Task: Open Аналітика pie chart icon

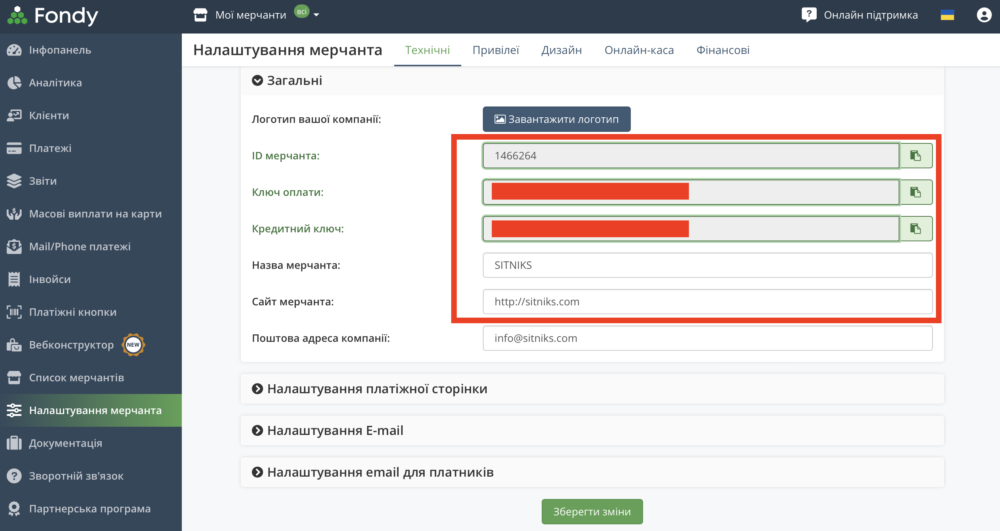Action: point(14,83)
